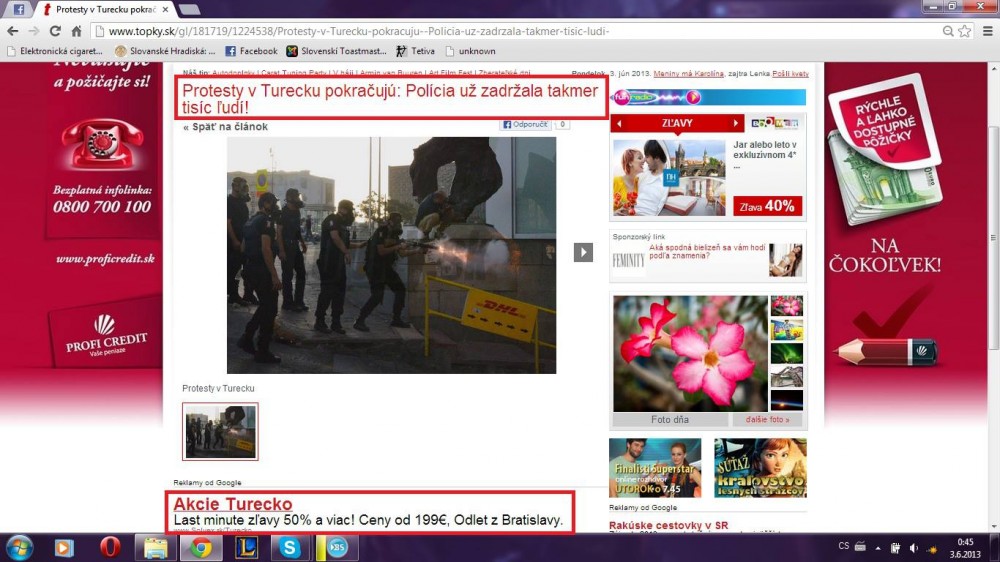Open large pink flower Foto dňa image
1000x562 pixels.
(691, 353)
